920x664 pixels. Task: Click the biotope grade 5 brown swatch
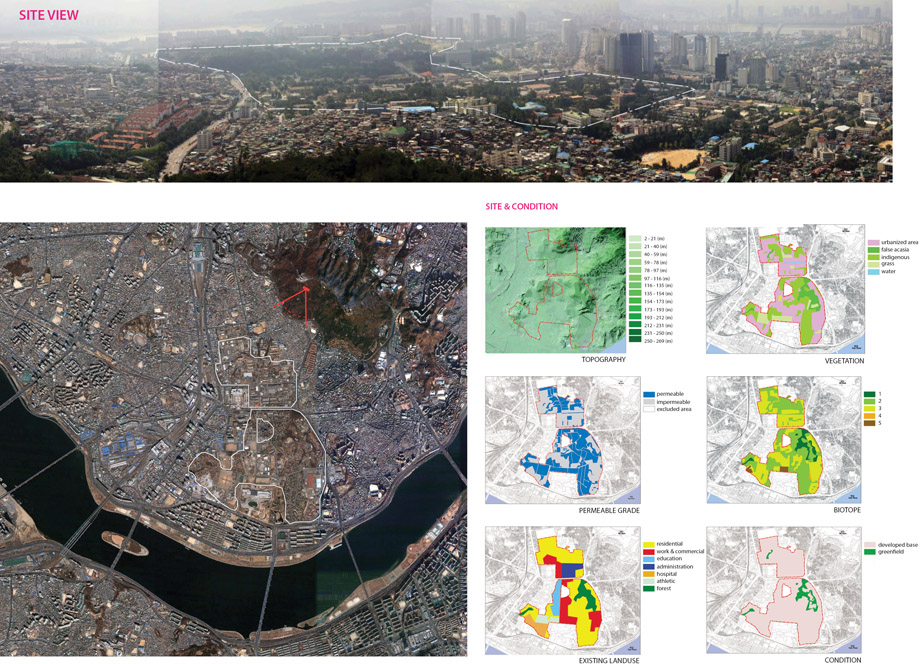coord(866,424)
